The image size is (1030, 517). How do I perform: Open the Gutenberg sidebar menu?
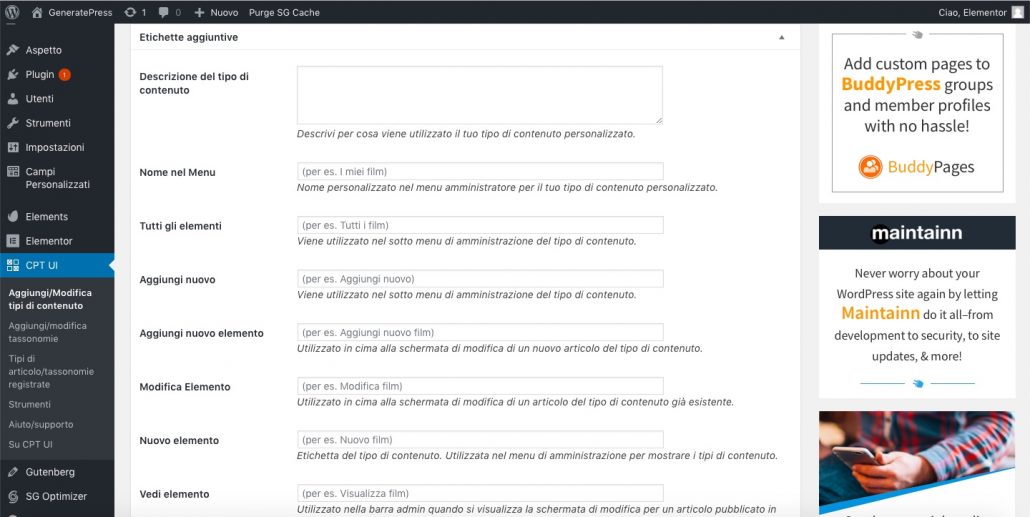pos(50,472)
